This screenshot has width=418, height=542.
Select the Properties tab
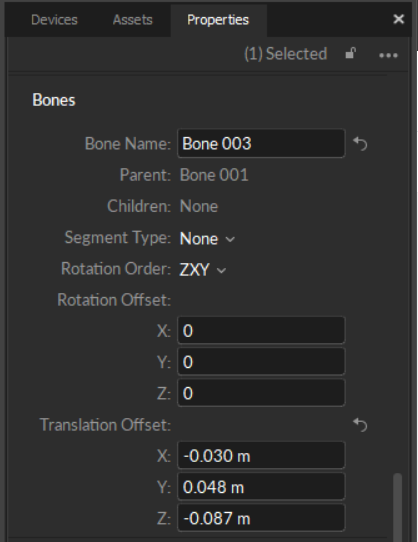coord(218,20)
